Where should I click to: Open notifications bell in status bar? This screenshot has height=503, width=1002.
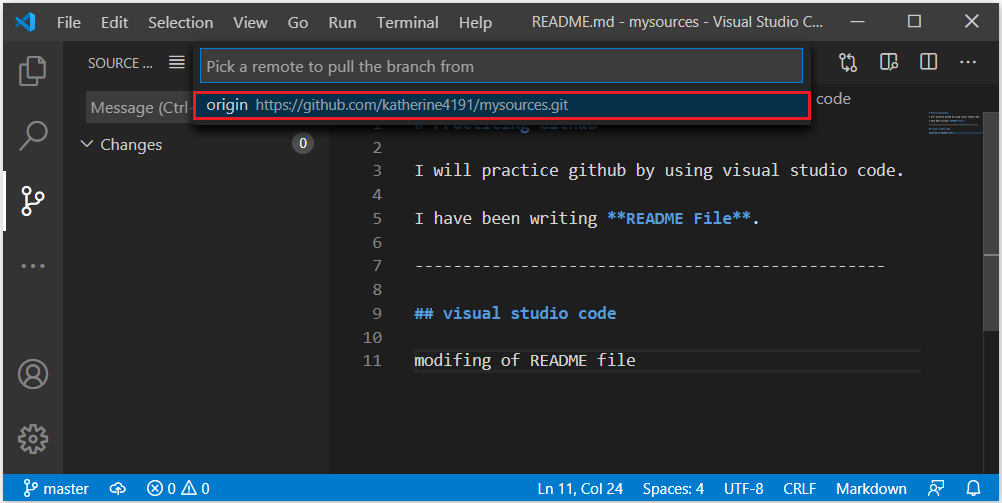click(973, 489)
